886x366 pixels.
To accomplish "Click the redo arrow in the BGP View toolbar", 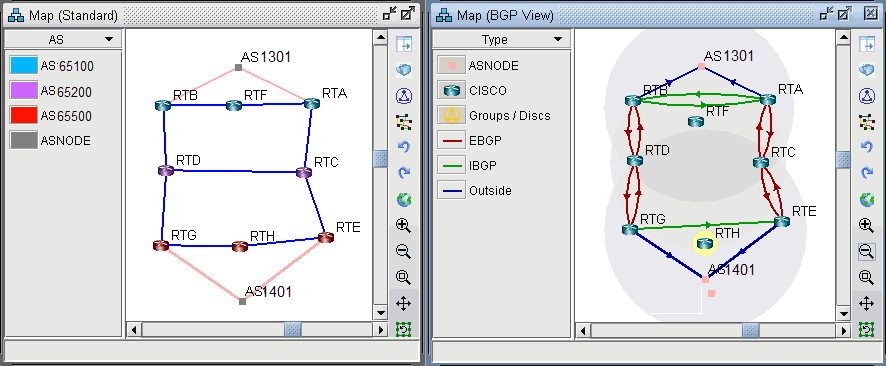I will 866,173.
